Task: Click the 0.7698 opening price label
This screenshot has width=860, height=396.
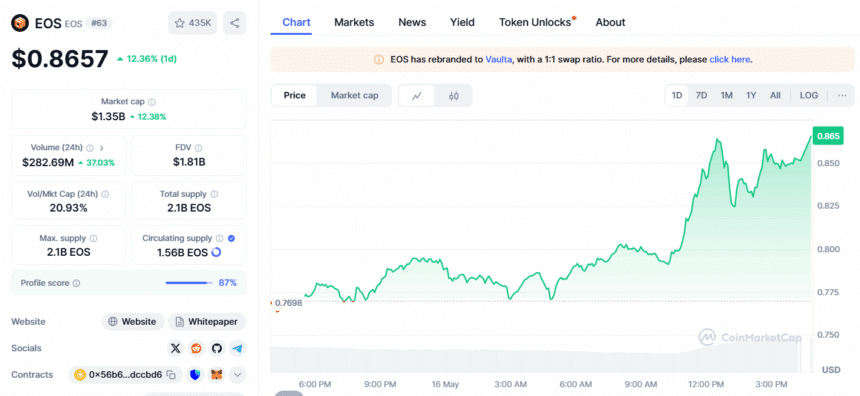Action: coord(288,302)
